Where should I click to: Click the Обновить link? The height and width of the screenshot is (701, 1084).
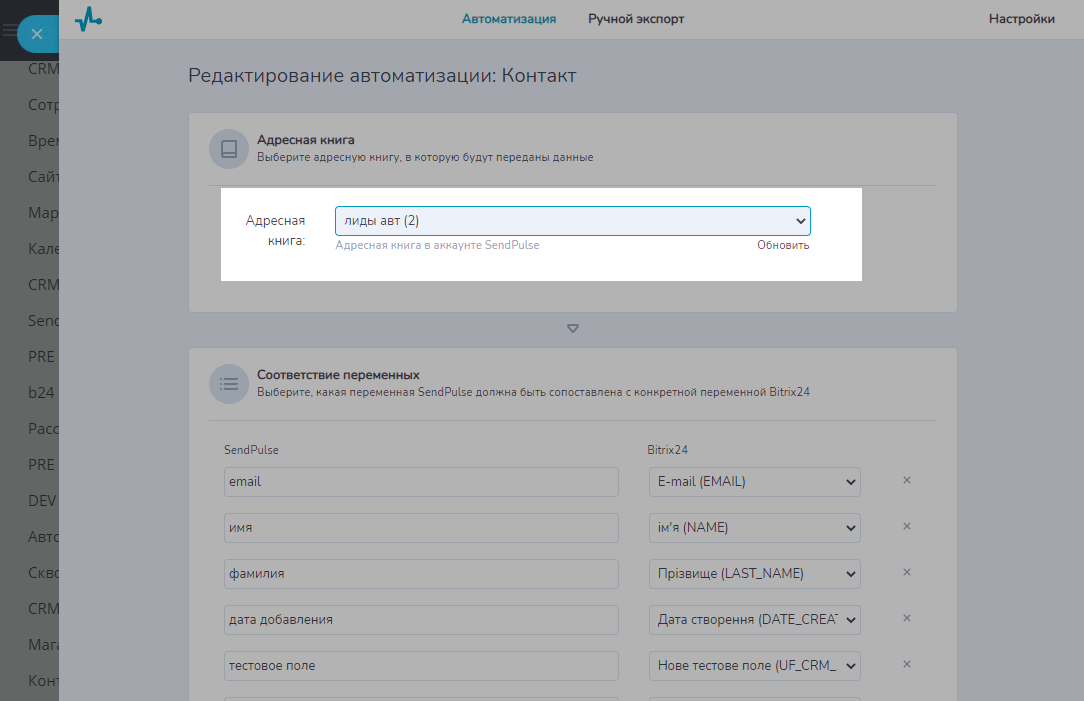pyautogui.click(x=783, y=246)
